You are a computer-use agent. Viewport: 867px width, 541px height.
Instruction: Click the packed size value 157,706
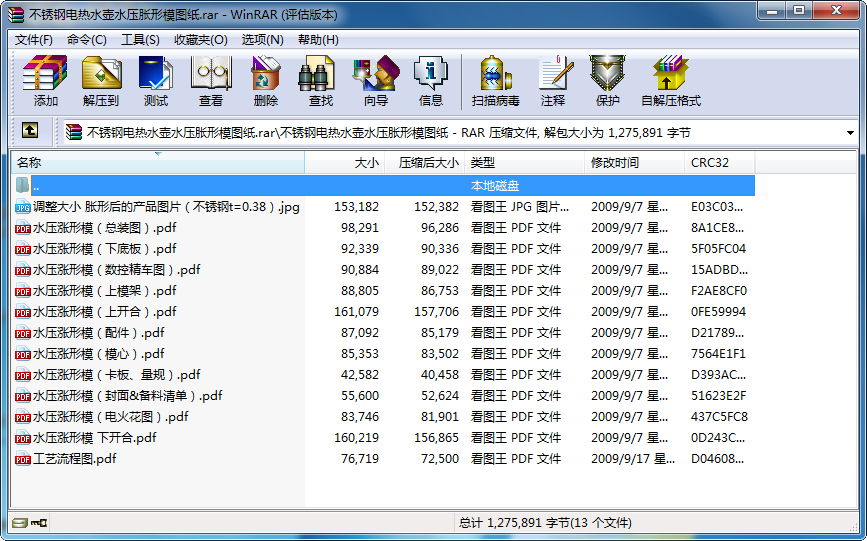point(437,312)
